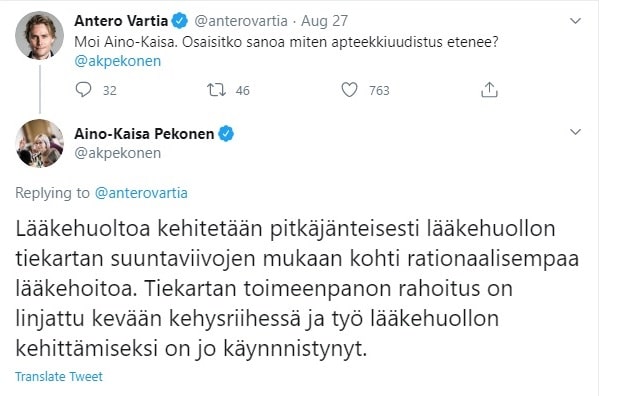Like the tweet with the heart icon
This screenshot has width=624, height=396.
(x=349, y=90)
